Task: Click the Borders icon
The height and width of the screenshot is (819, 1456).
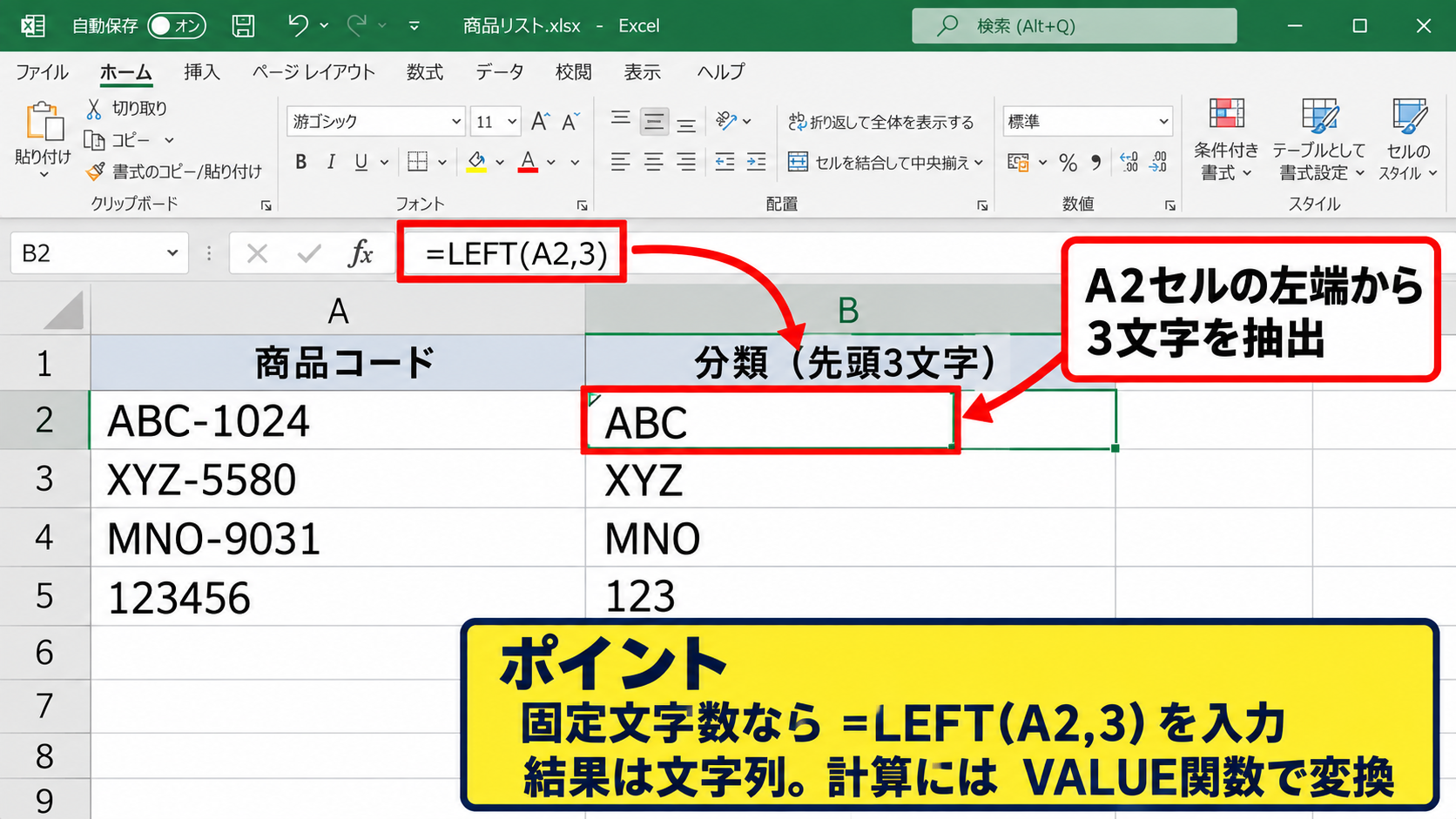Action: (x=418, y=162)
